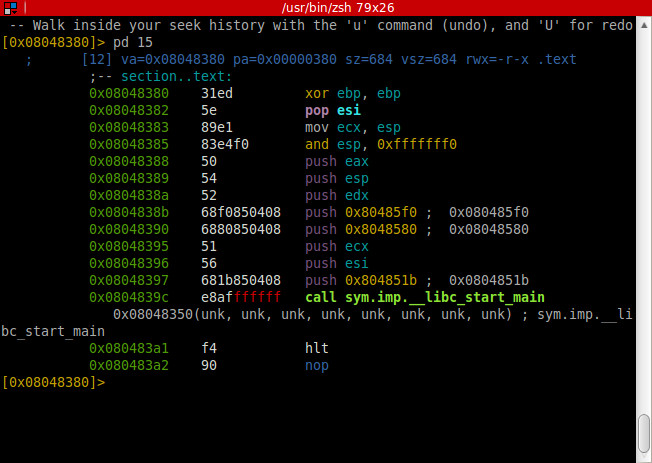
Task: Click the instruction 'push esp'
Action: [337, 179]
